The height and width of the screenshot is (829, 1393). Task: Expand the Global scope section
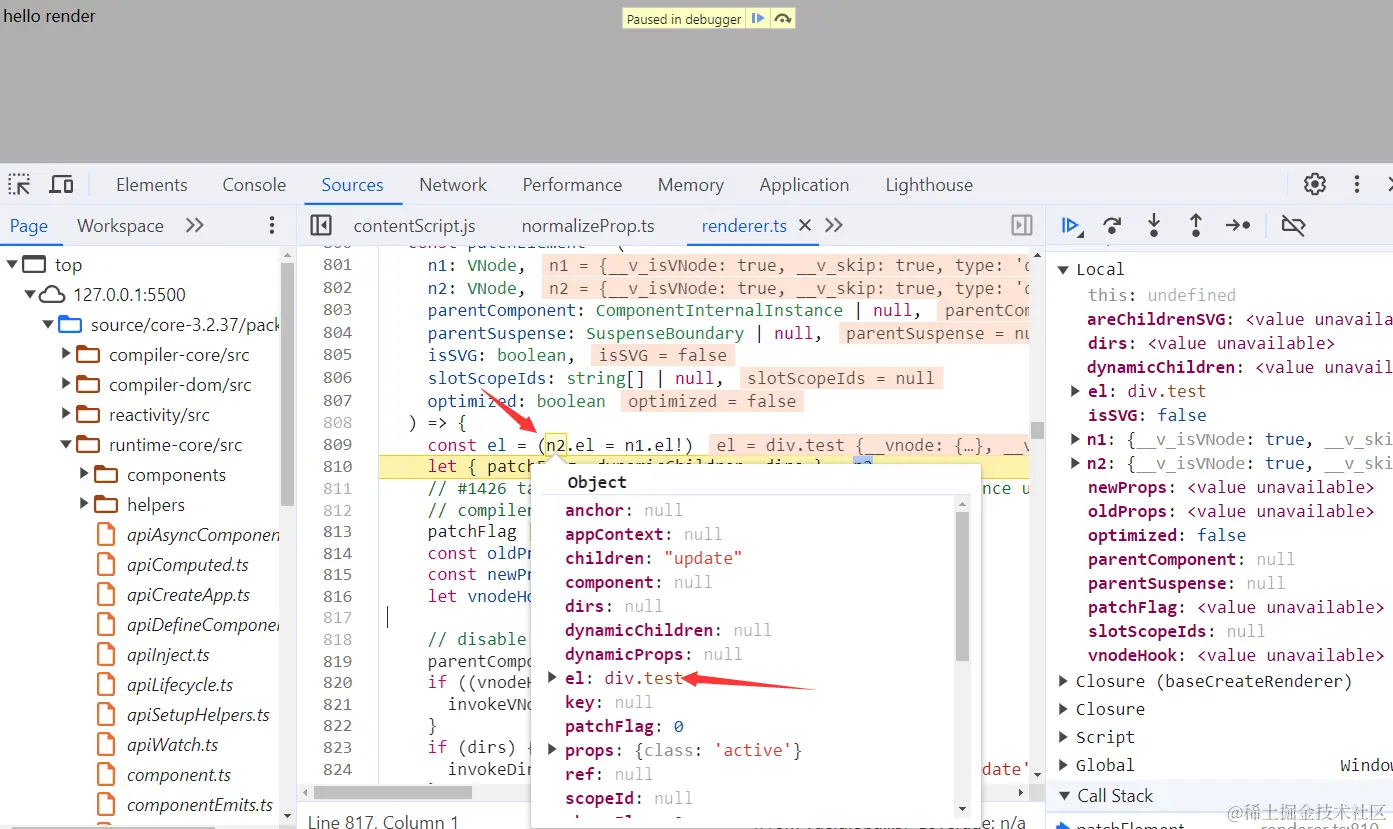pyautogui.click(x=1064, y=765)
